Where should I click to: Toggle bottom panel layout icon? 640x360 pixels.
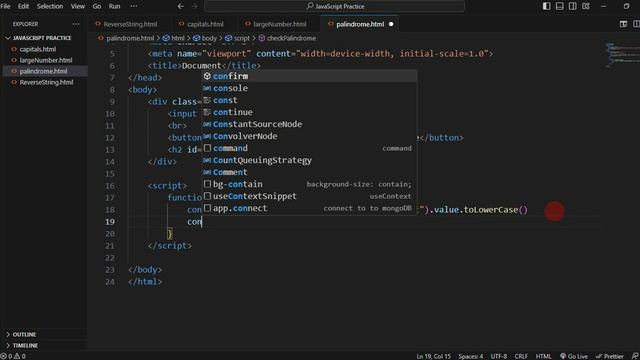[x=560, y=6]
